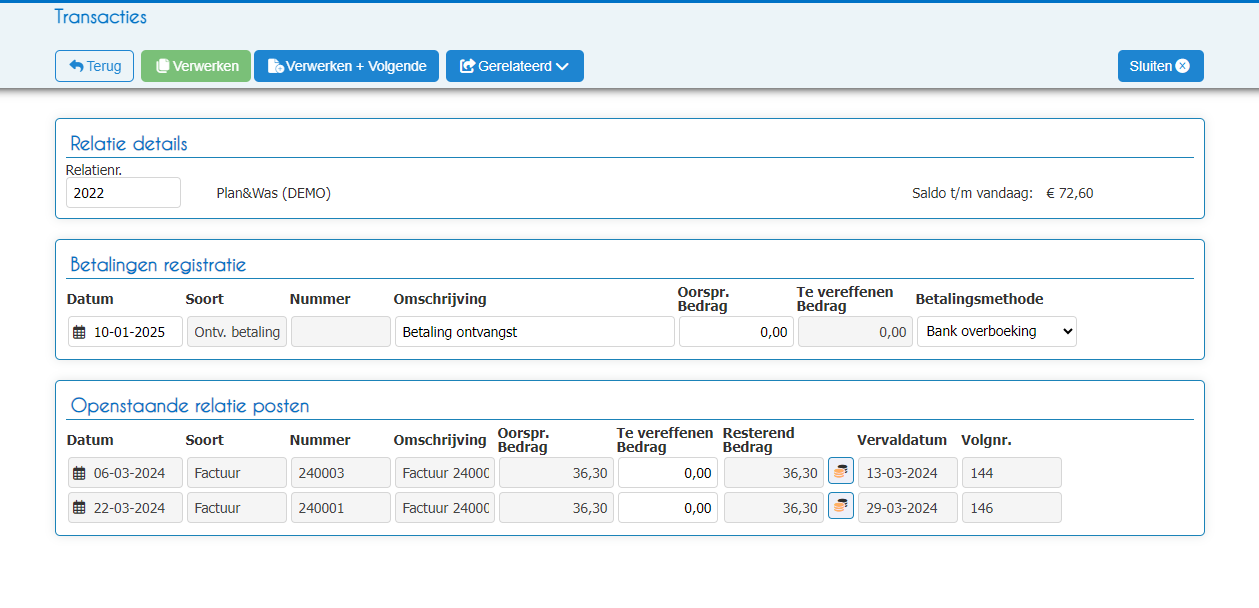1259x608 pixels.
Task: Click the Volgnr. field showing 146
Action: (x=1012, y=508)
